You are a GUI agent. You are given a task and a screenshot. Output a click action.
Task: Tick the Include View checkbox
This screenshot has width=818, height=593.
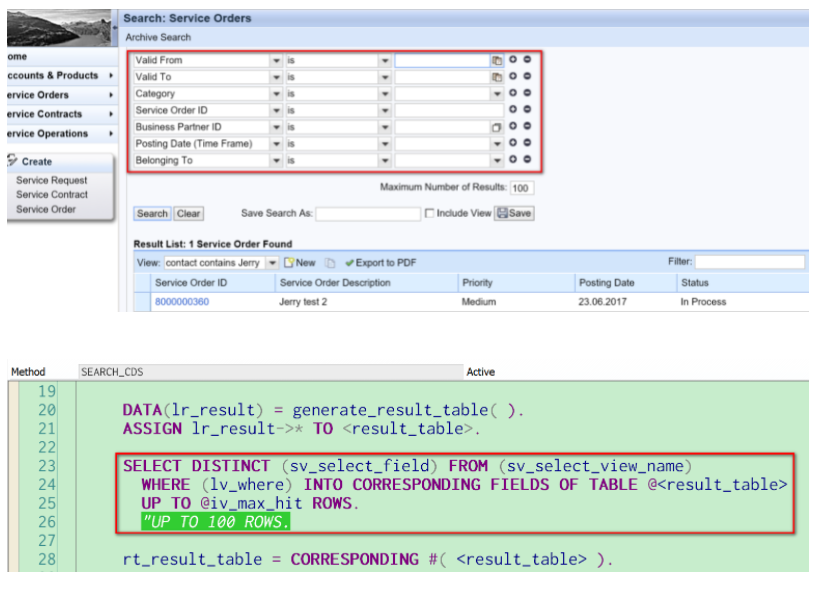point(429,213)
